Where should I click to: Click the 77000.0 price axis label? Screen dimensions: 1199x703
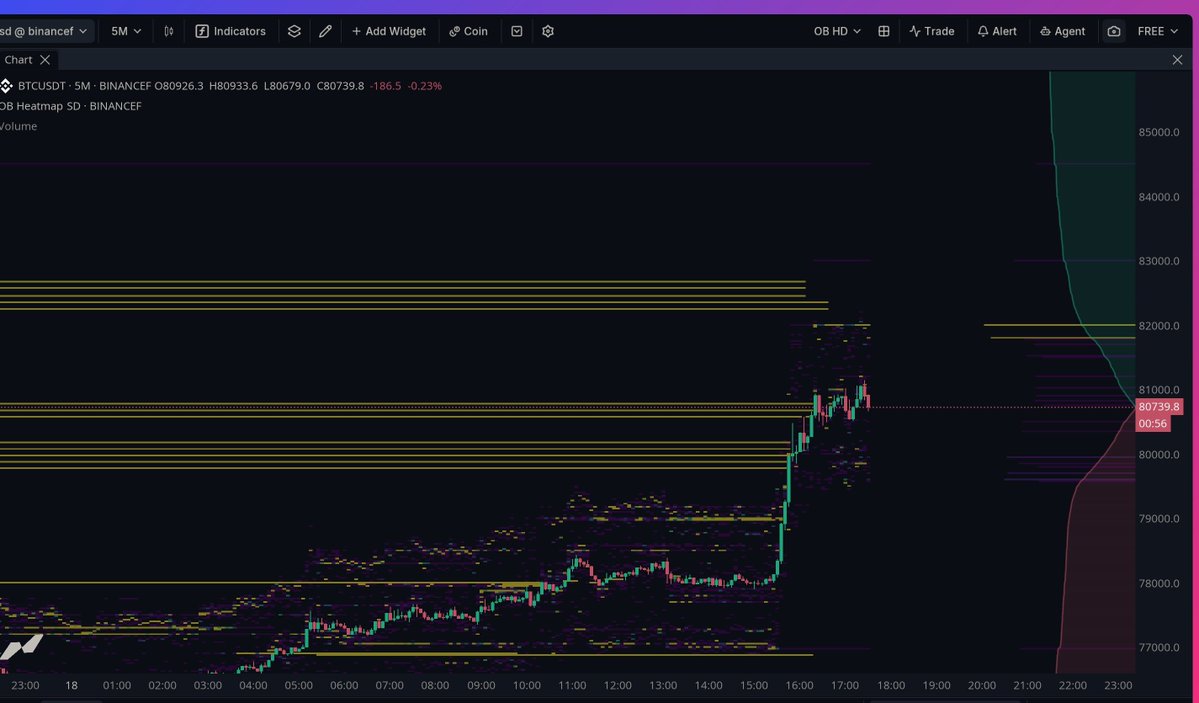(1158, 647)
